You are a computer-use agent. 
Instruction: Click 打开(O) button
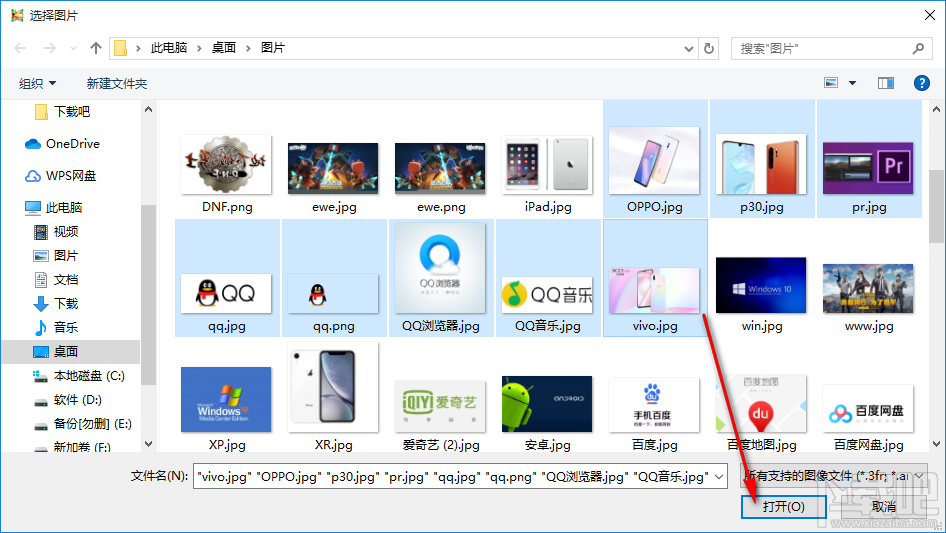point(783,506)
